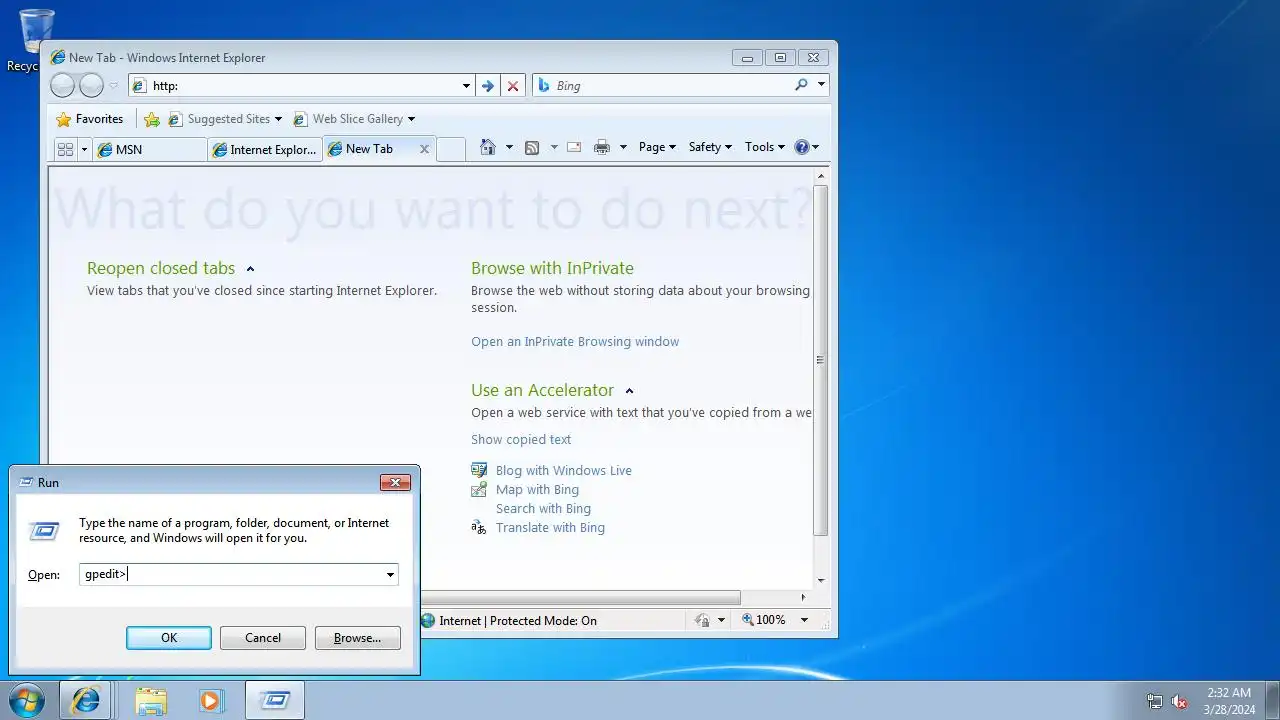
Task: Expand the address bar history dropdown
Action: click(x=466, y=86)
